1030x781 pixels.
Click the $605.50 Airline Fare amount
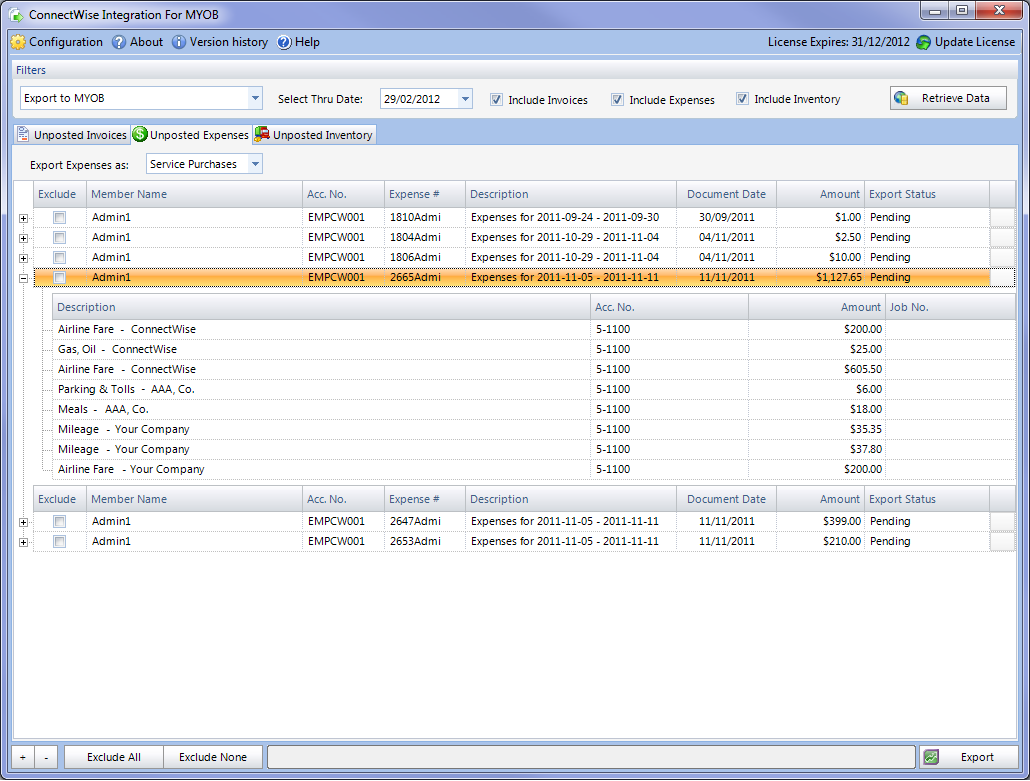pyautogui.click(x=862, y=369)
